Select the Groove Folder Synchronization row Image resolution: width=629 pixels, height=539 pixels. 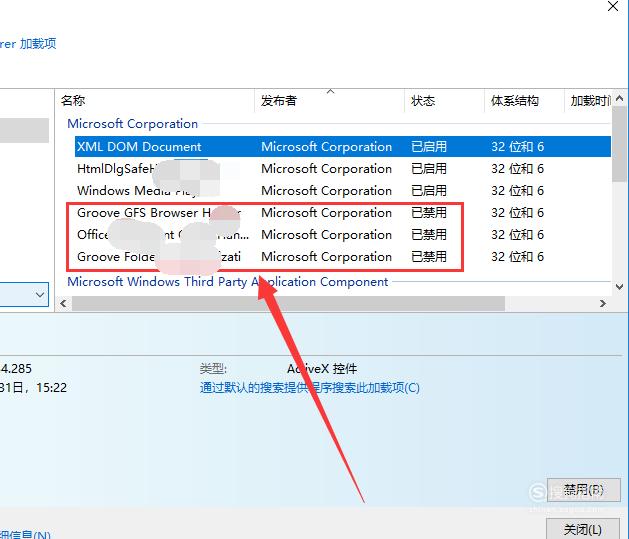pos(343,257)
